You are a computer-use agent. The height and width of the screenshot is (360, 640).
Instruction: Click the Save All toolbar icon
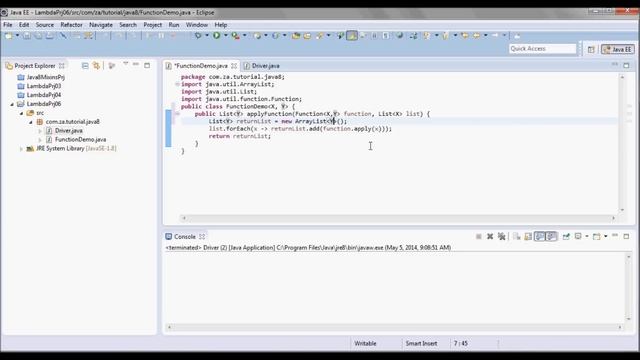(x=38, y=36)
